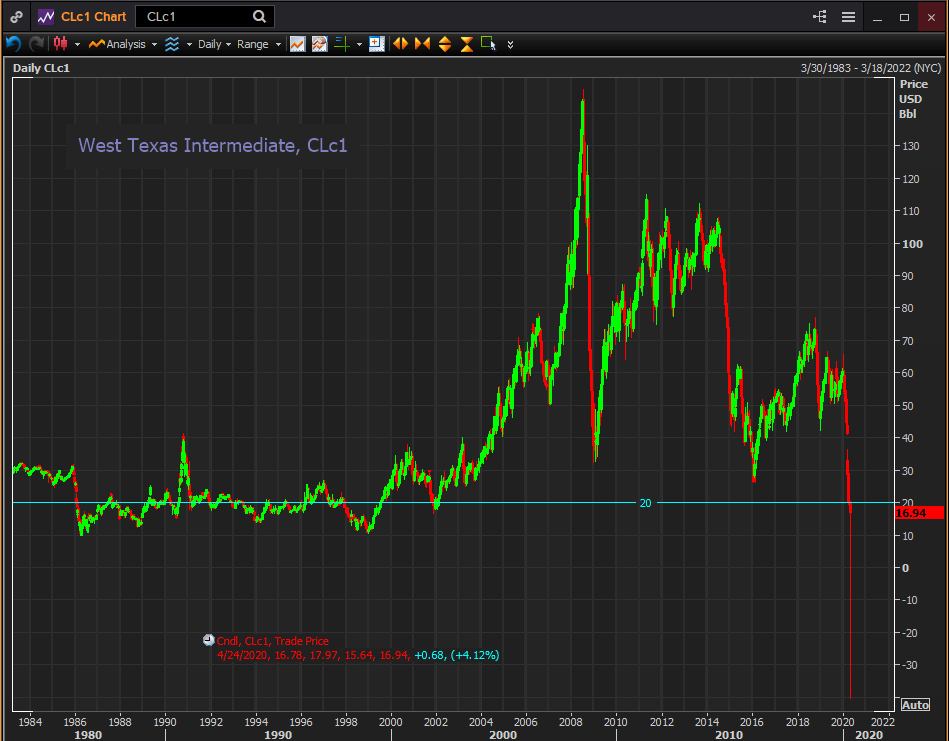Select the candlestick chart type icon
Image resolution: width=949 pixels, height=741 pixels.
[61, 44]
